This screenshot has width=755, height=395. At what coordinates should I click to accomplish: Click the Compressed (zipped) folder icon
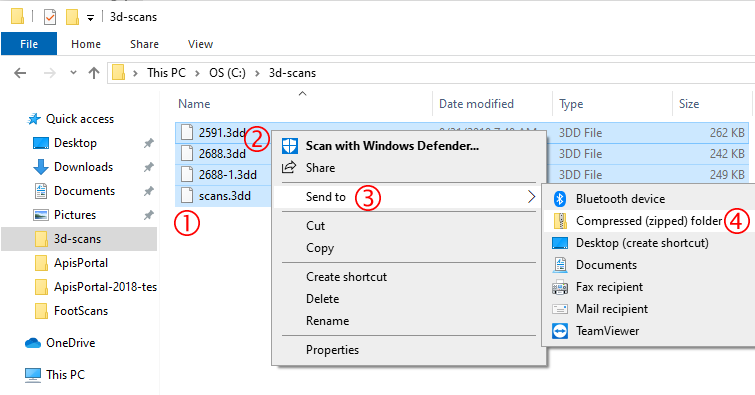click(x=560, y=221)
